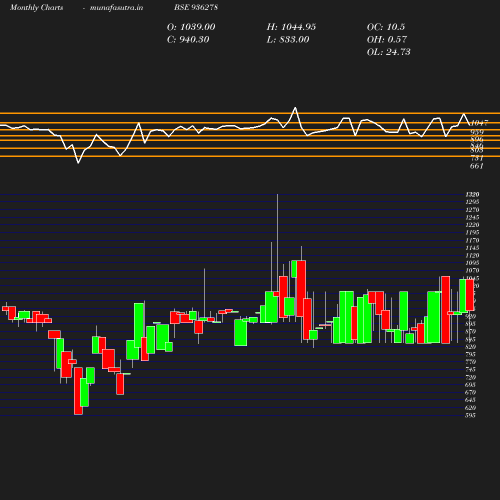Click the 1170 price axis label
This screenshot has height=500, width=500.
tap(472, 240)
